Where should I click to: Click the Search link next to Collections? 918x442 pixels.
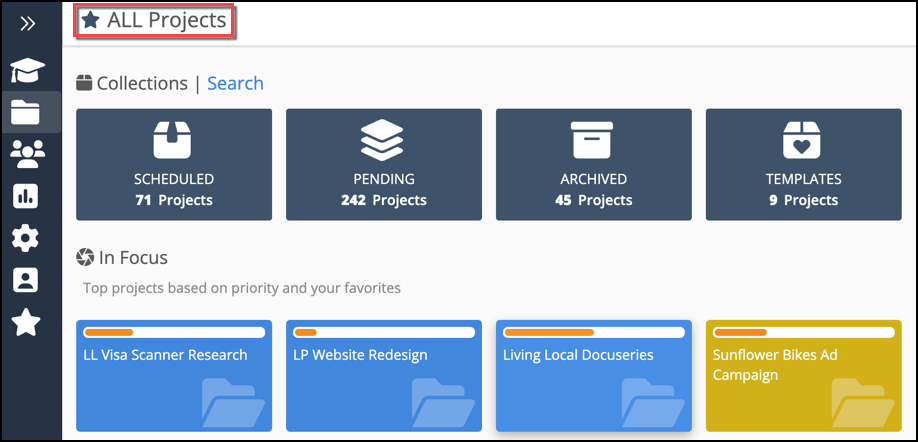point(235,83)
